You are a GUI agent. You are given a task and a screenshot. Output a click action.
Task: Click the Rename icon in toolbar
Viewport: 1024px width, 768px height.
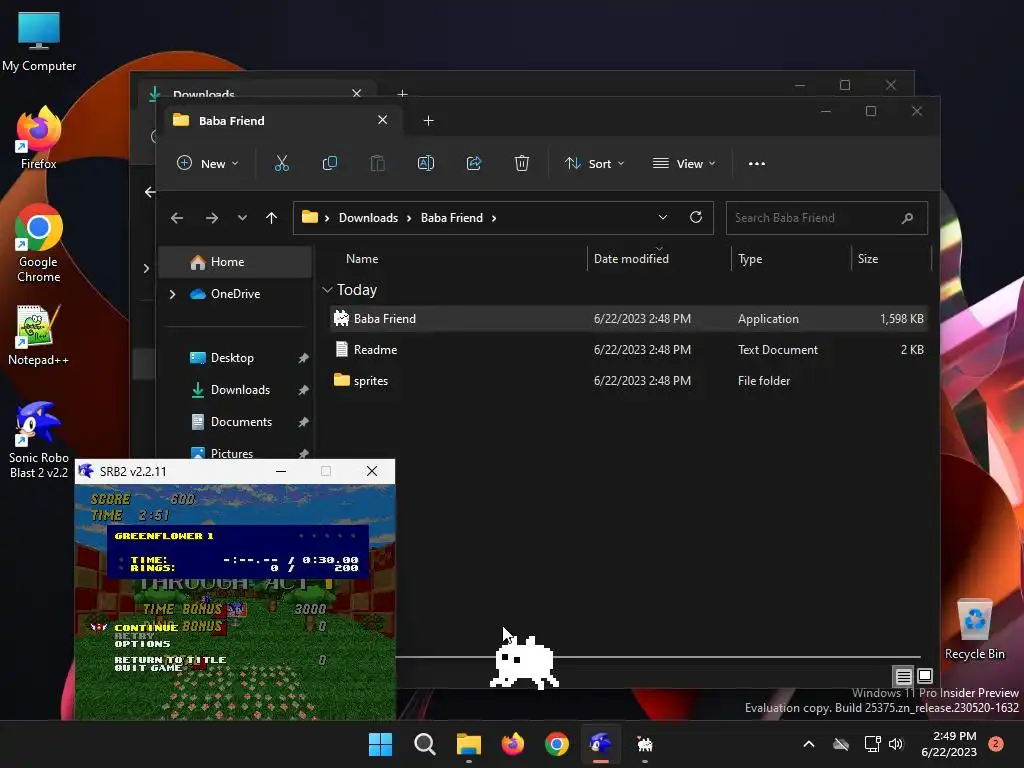pos(426,163)
